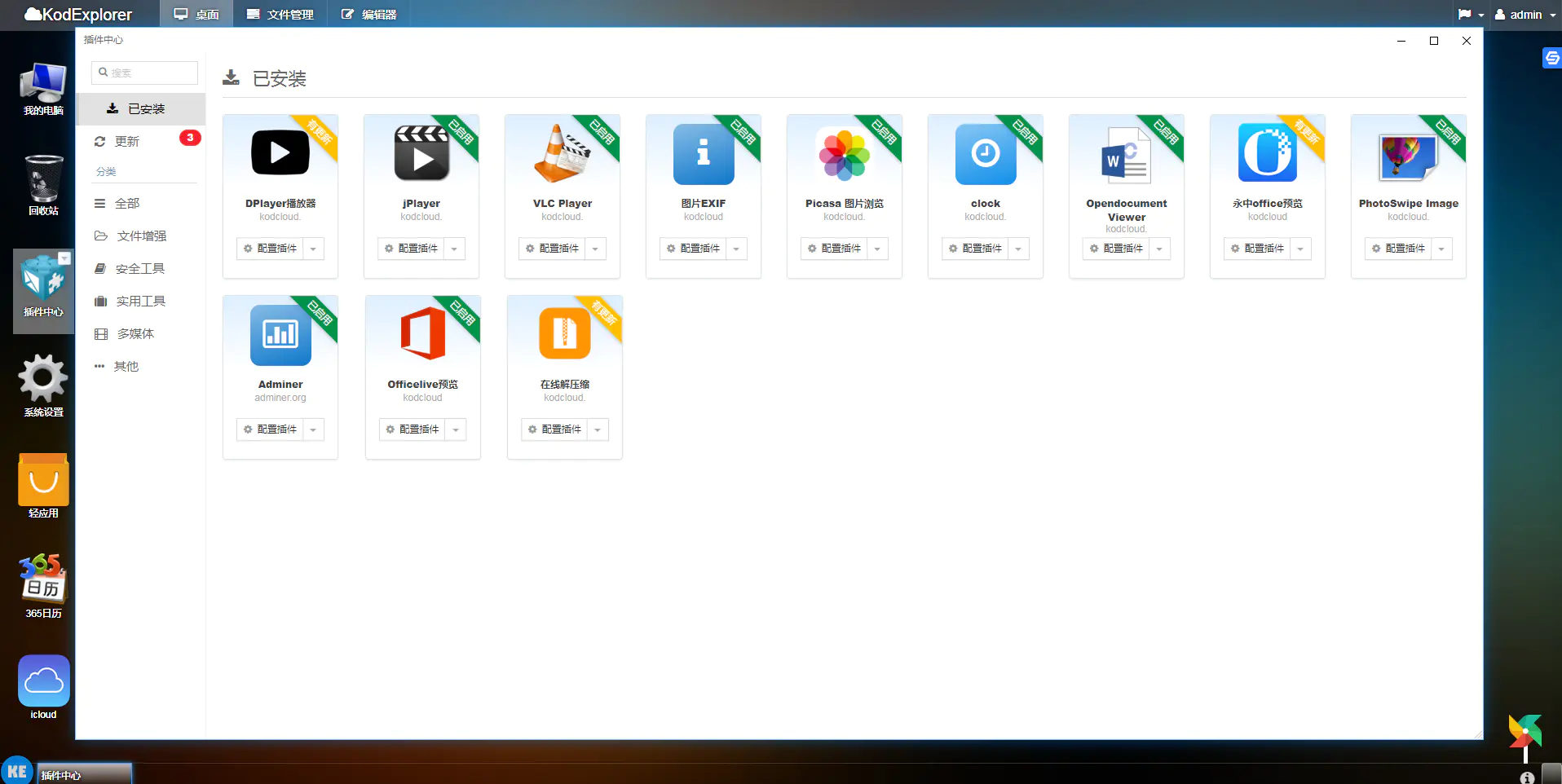The image size is (1562, 784).
Task: Select the 更新 sidebar item
Action: 127,141
